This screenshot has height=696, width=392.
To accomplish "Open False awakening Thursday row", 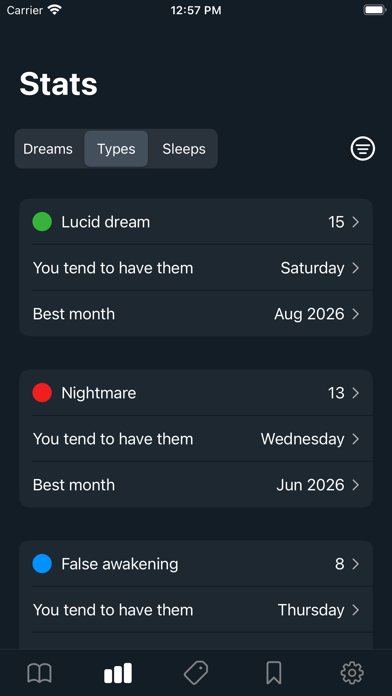I will (x=196, y=610).
